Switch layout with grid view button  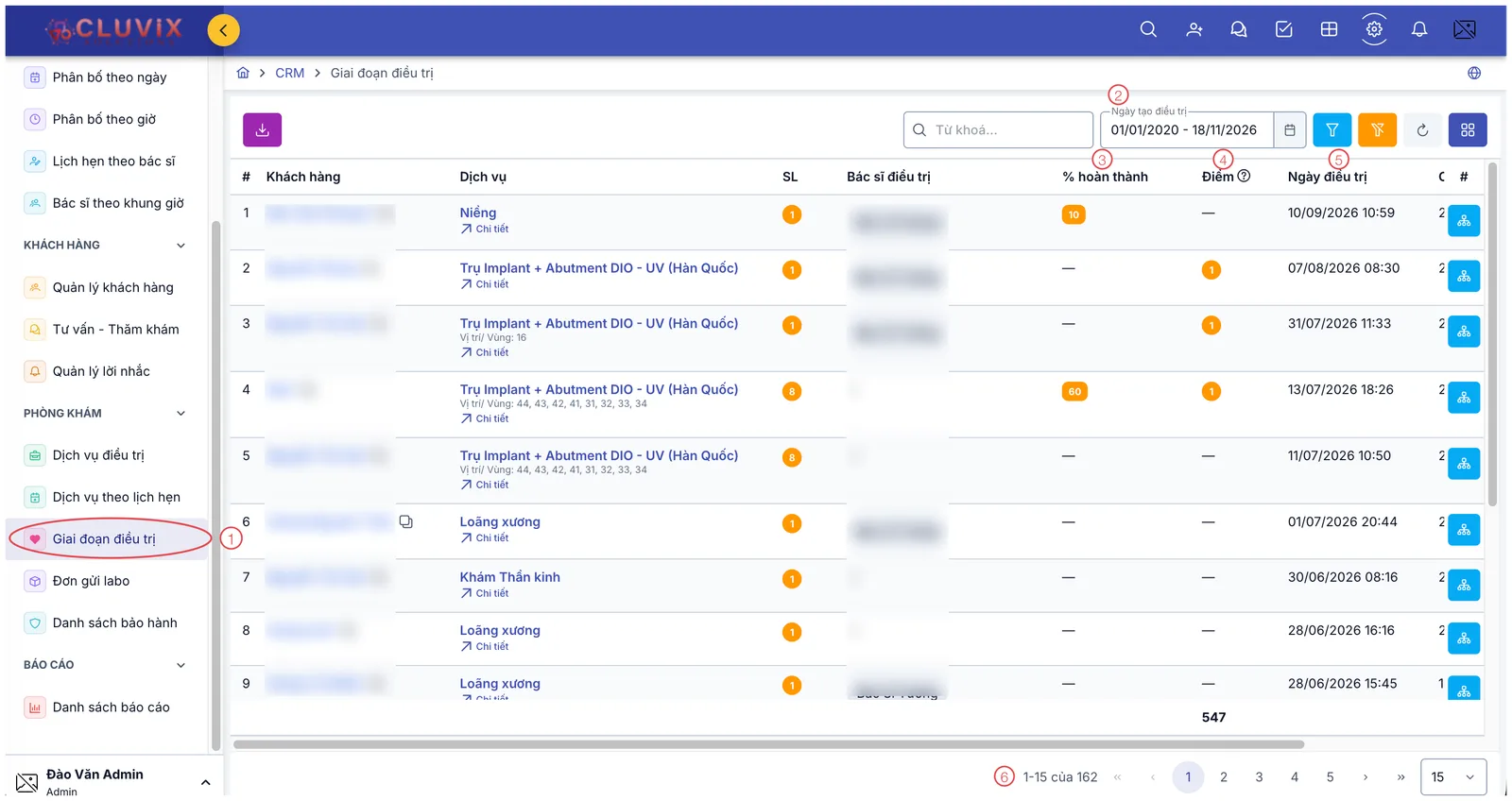click(1468, 130)
